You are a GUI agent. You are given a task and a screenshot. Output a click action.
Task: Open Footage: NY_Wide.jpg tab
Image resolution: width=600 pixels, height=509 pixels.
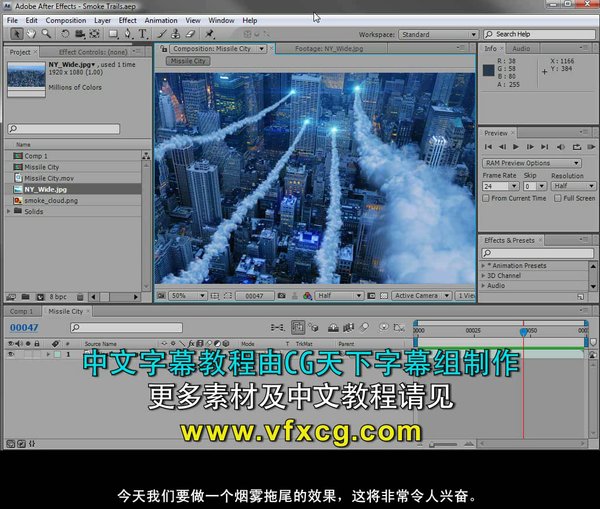[329, 49]
